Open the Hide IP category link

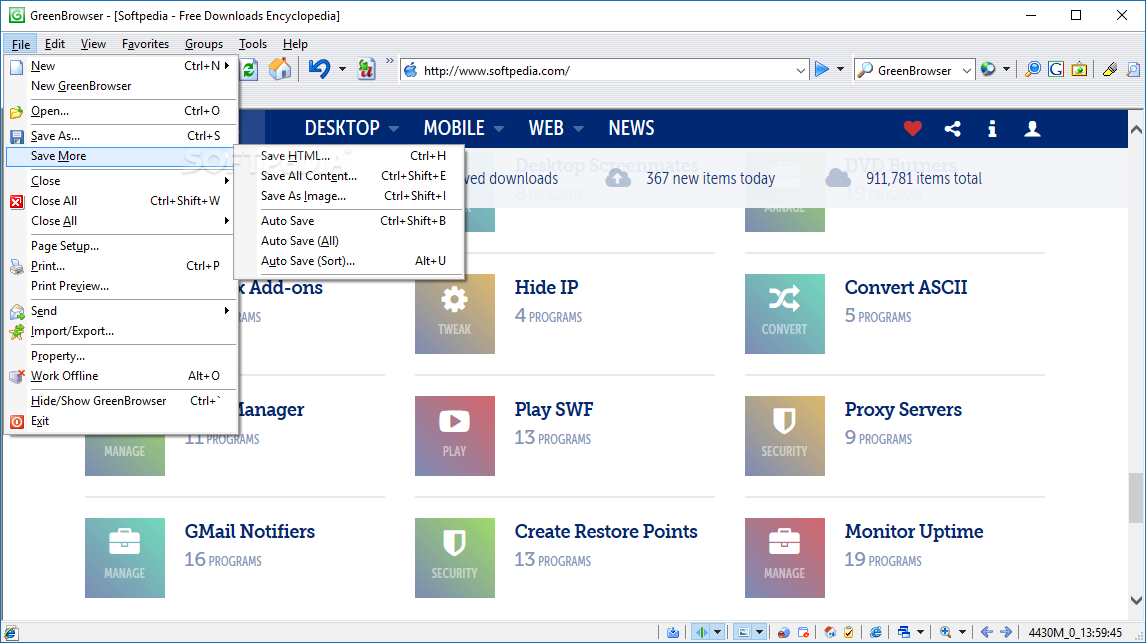point(546,287)
